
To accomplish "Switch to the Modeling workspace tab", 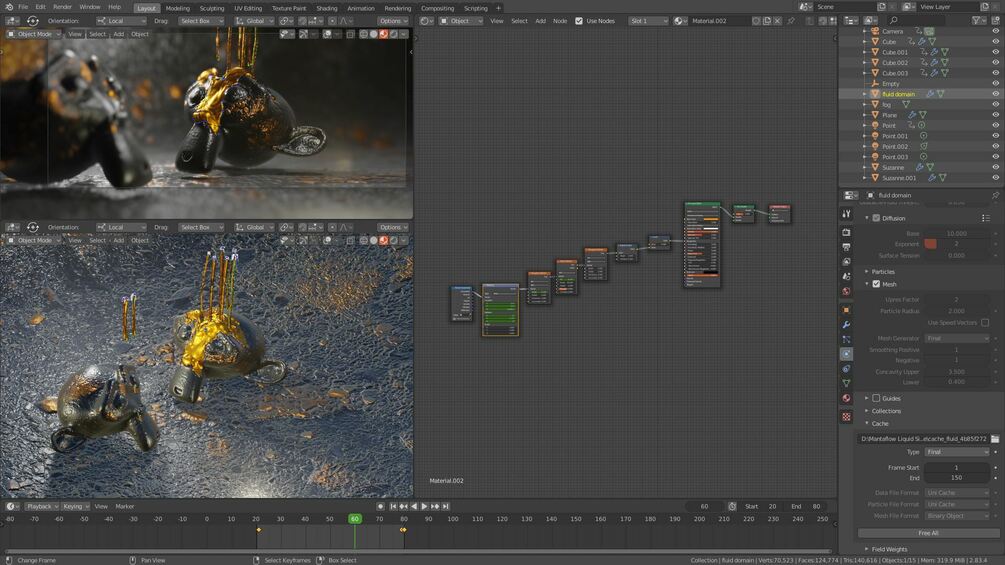I will (x=178, y=8).
